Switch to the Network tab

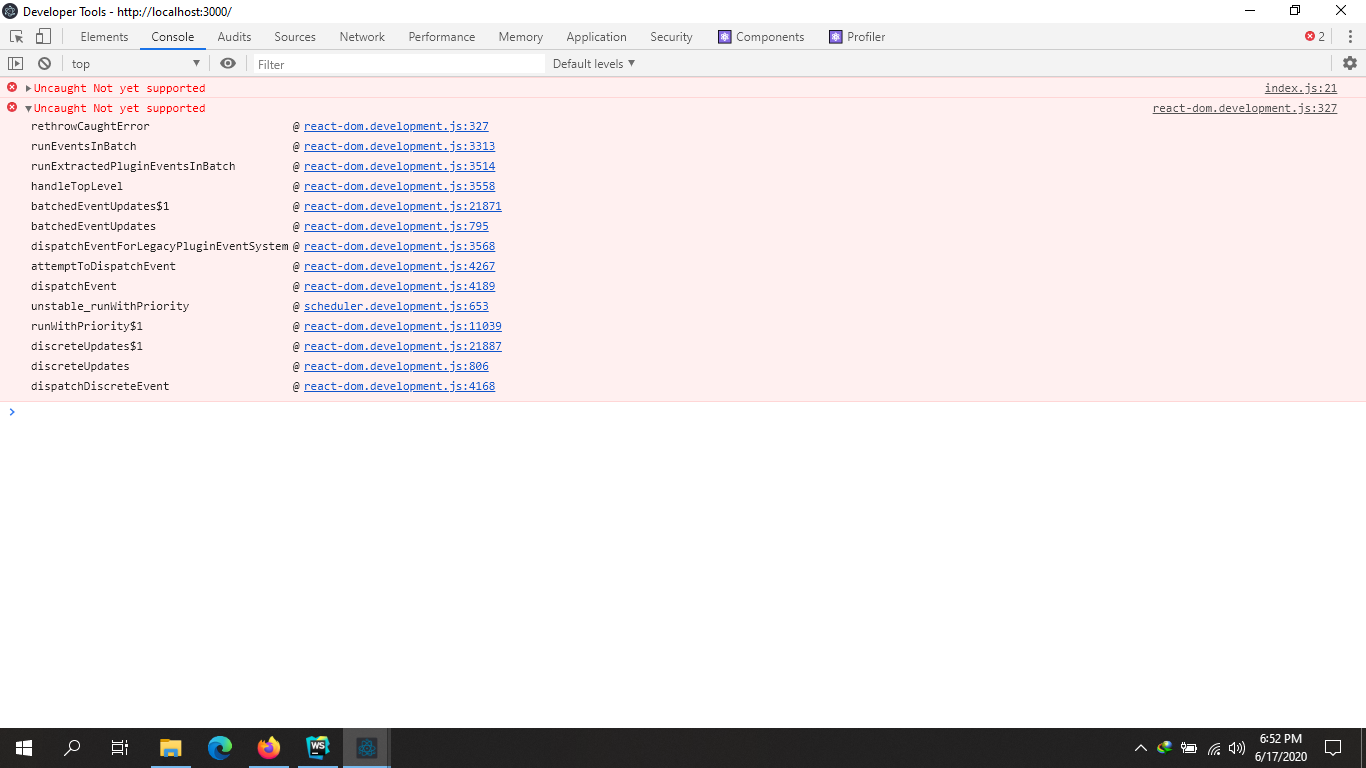[362, 37]
